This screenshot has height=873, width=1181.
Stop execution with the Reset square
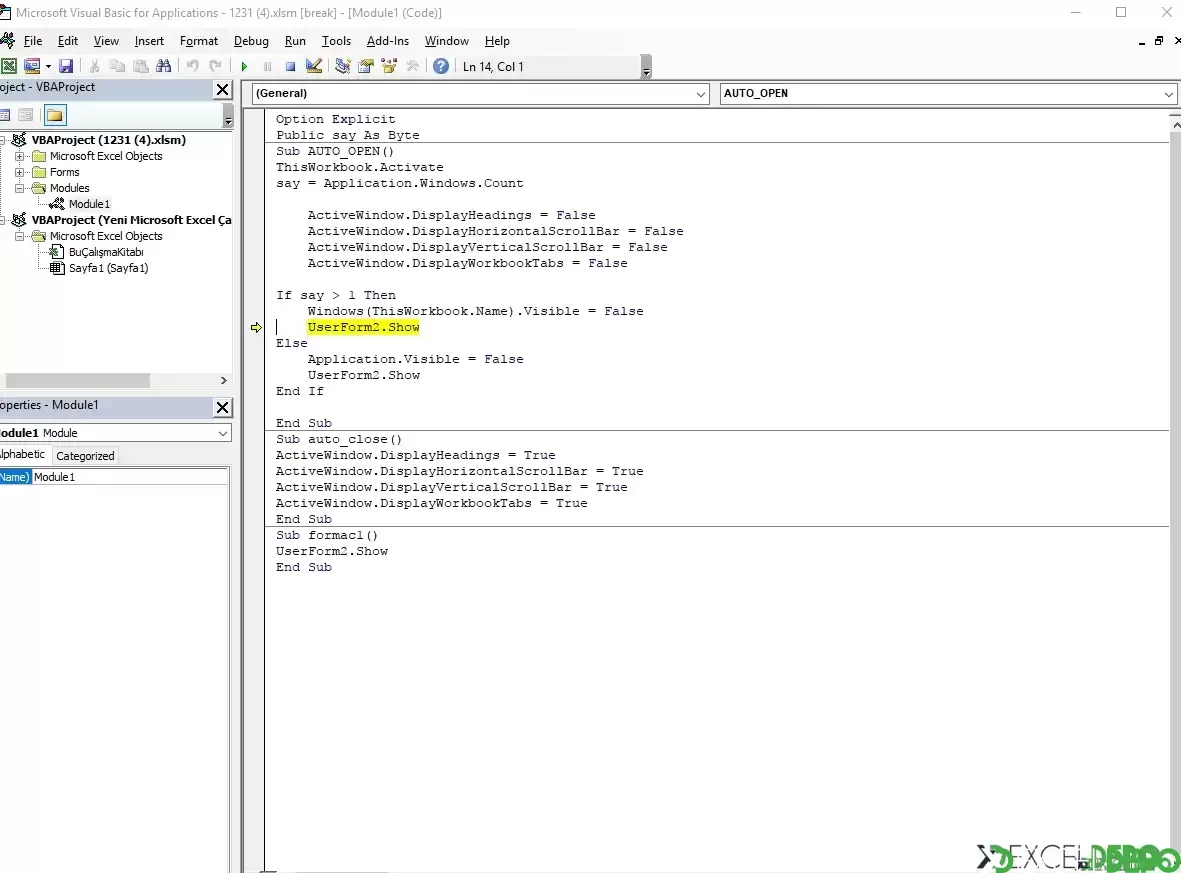[x=290, y=66]
